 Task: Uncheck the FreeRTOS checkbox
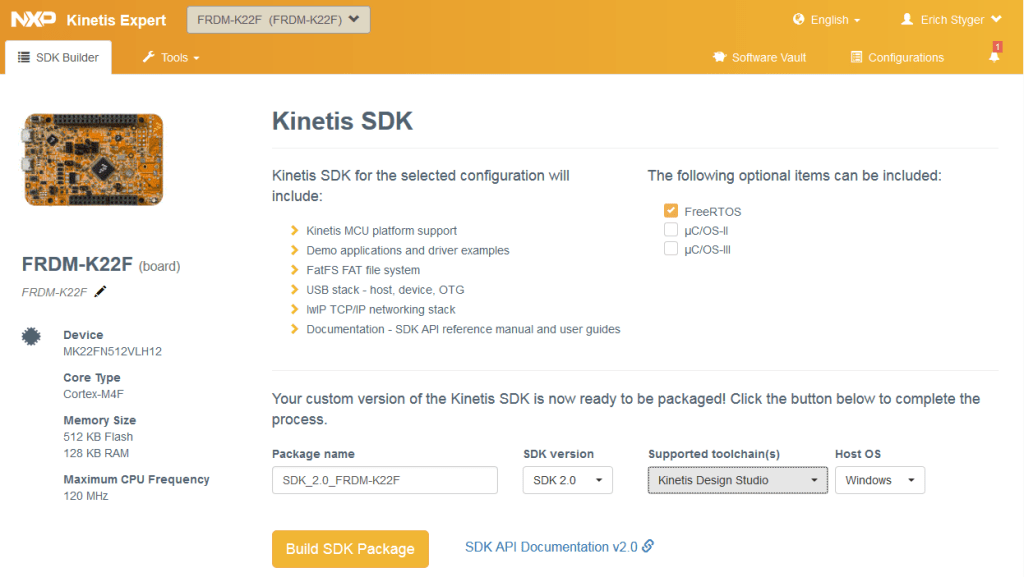671,211
